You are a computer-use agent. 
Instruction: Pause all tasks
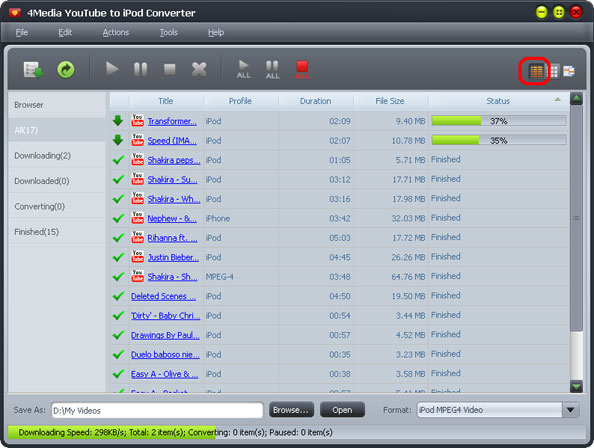click(273, 70)
